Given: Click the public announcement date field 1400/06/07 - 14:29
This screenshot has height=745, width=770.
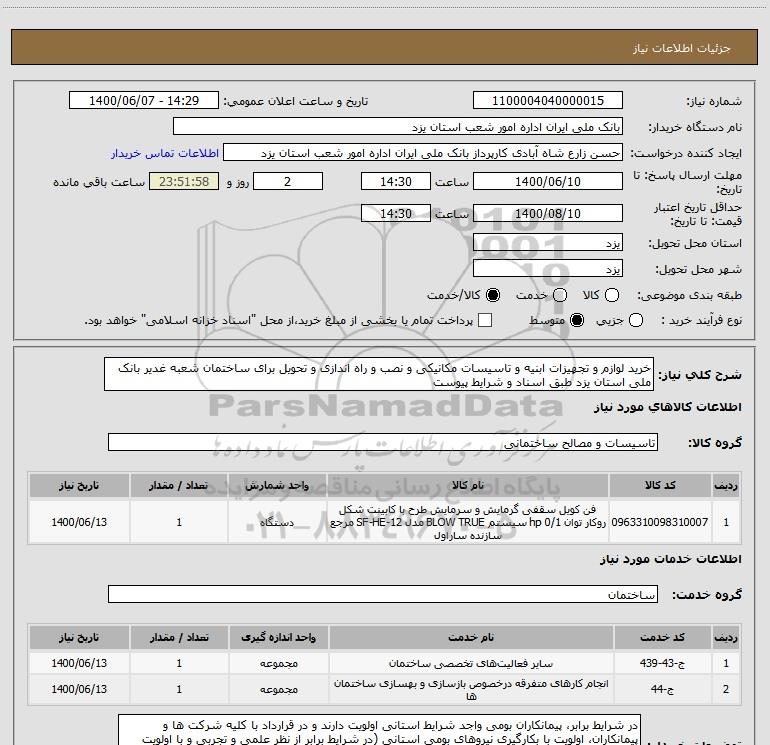Looking at the screenshot, I should tap(143, 100).
